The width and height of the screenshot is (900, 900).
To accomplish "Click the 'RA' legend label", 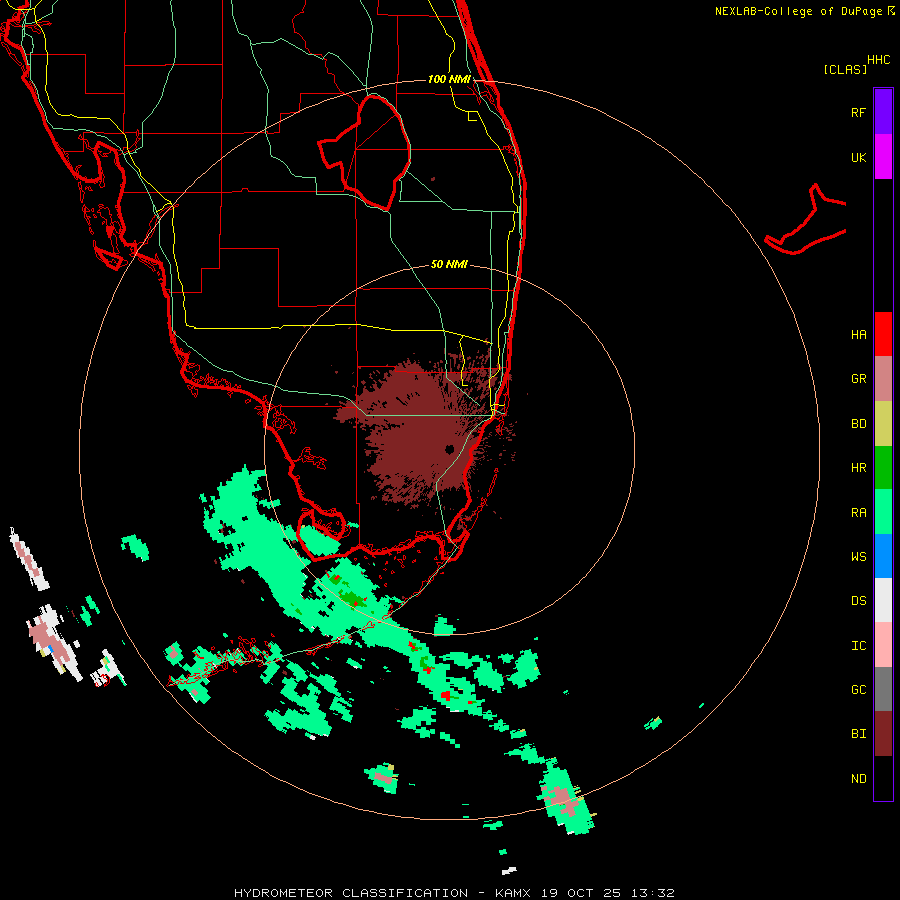I will (x=858, y=513).
